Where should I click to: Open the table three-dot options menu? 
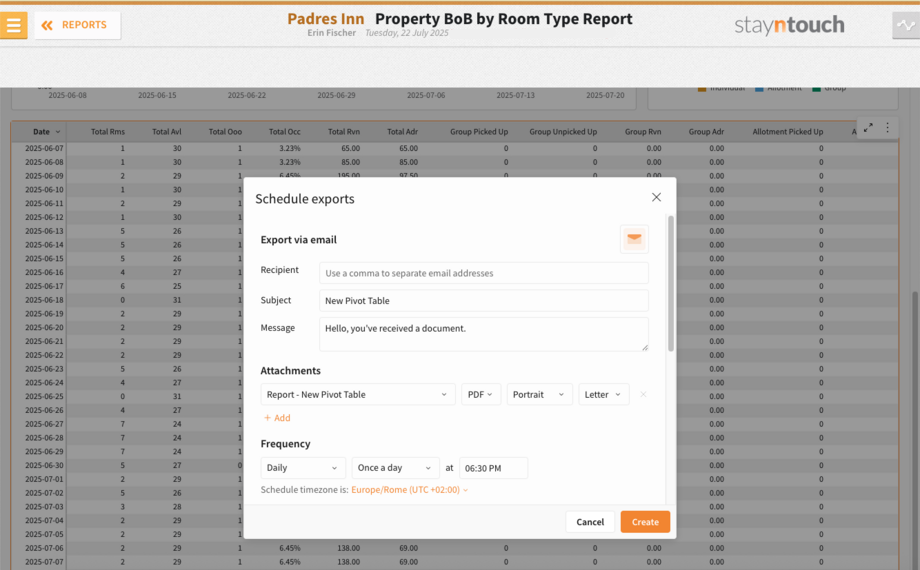tap(887, 127)
